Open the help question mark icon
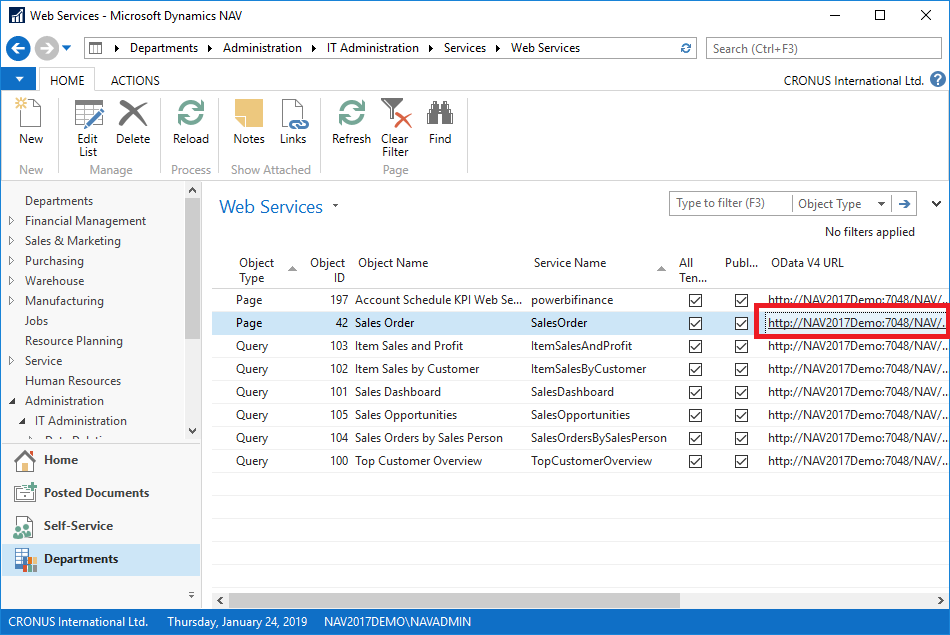Image resolution: width=950 pixels, height=635 pixels. click(x=937, y=79)
